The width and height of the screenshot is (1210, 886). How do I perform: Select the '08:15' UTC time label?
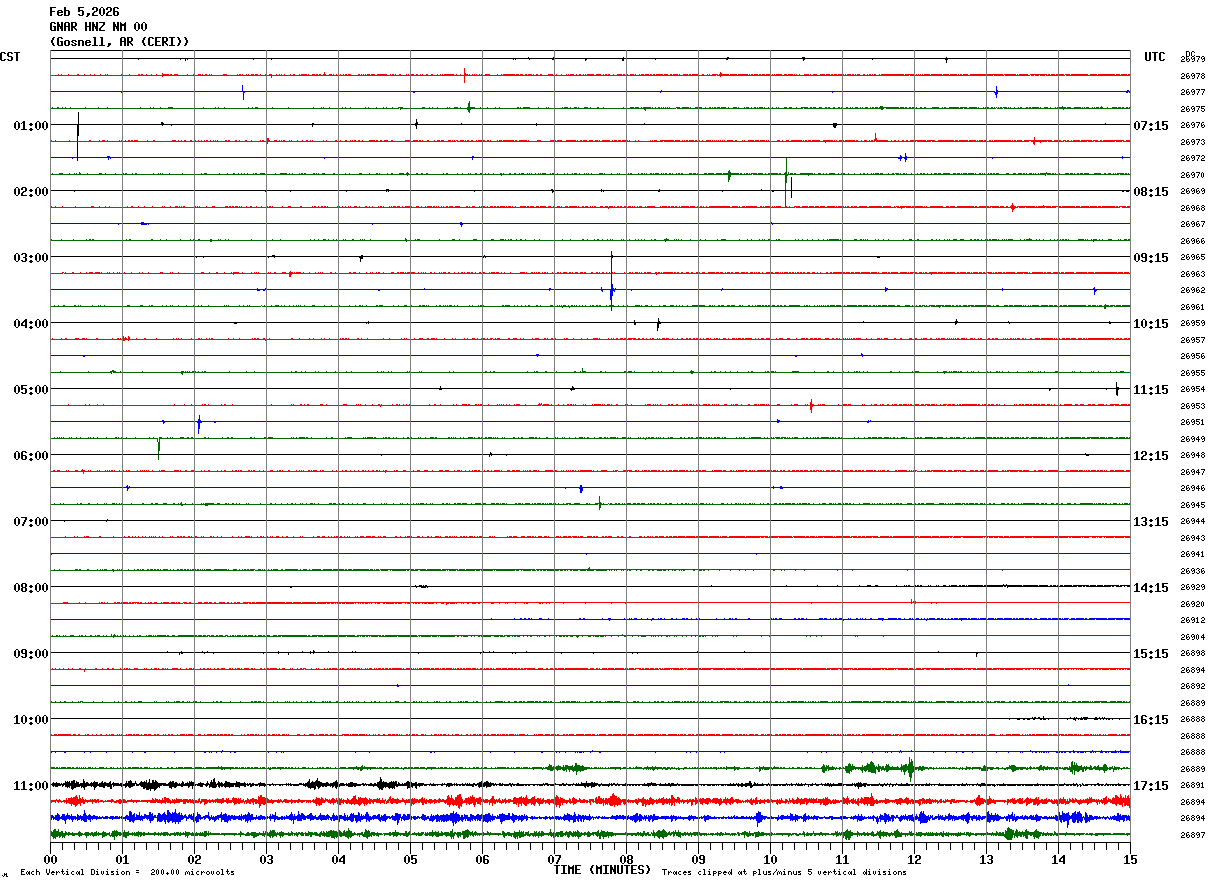point(1150,192)
